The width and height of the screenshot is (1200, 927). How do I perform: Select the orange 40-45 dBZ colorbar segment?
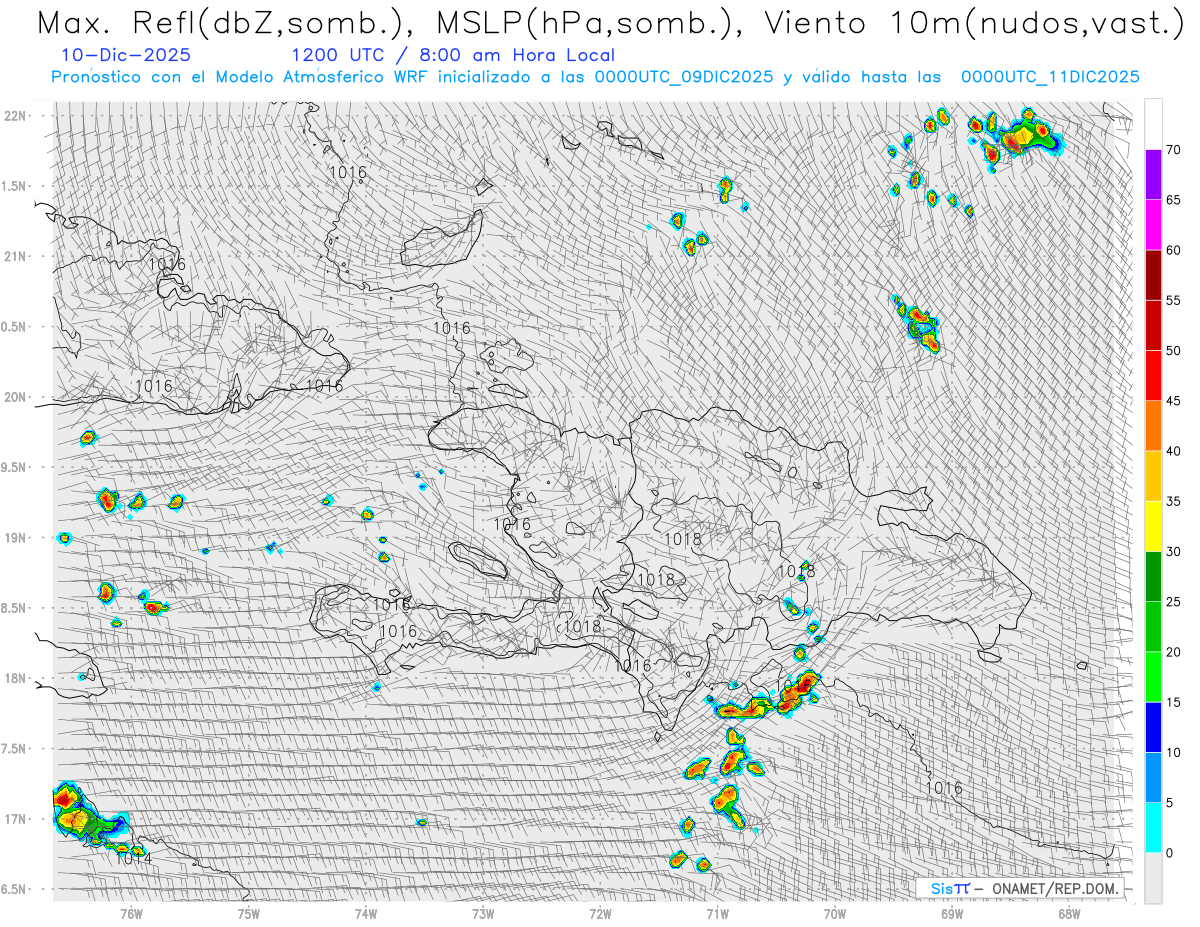click(1153, 426)
